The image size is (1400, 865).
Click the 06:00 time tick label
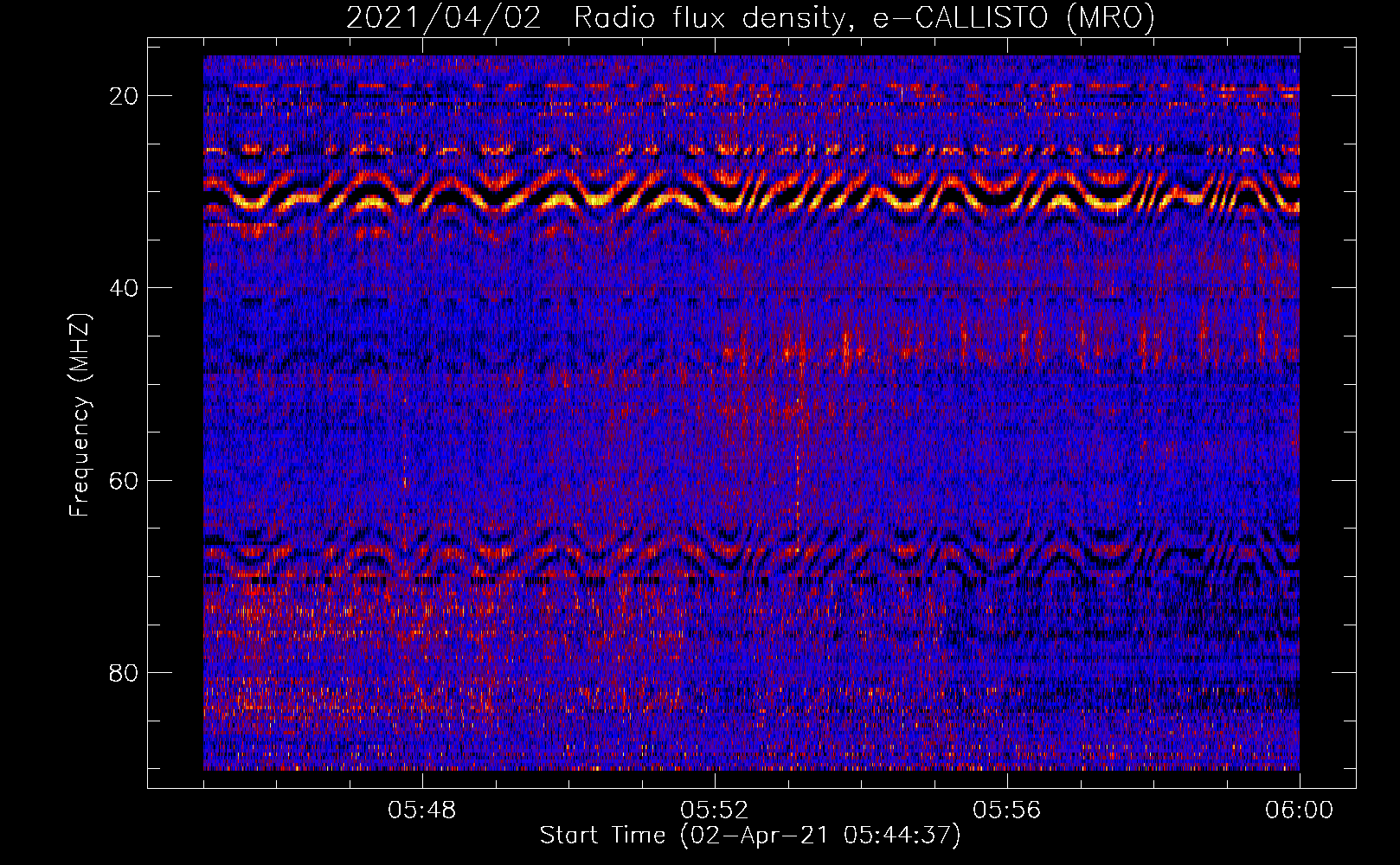click(1300, 811)
